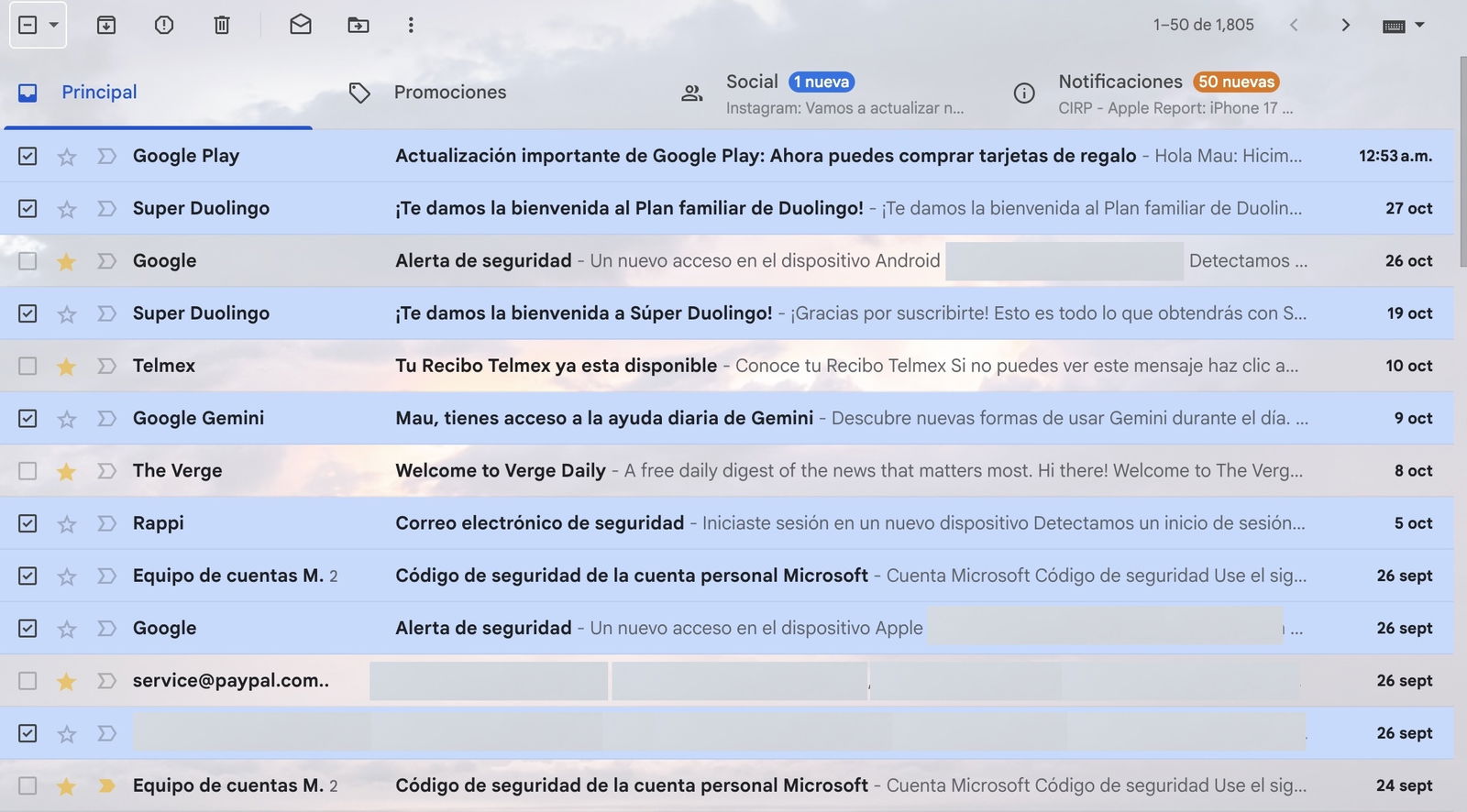The image size is (1467, 812).
Task: Star the Rappi email
Action: (66, 524)
